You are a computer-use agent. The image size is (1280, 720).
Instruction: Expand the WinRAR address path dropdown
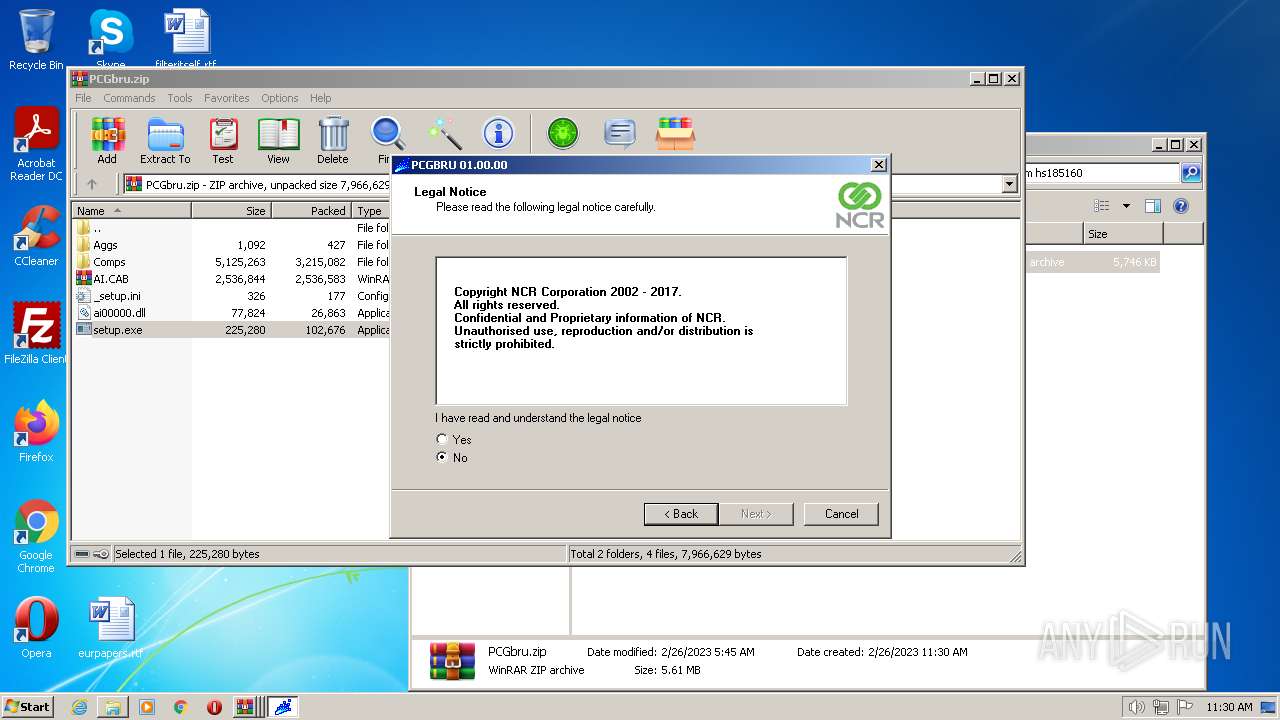1009,184
